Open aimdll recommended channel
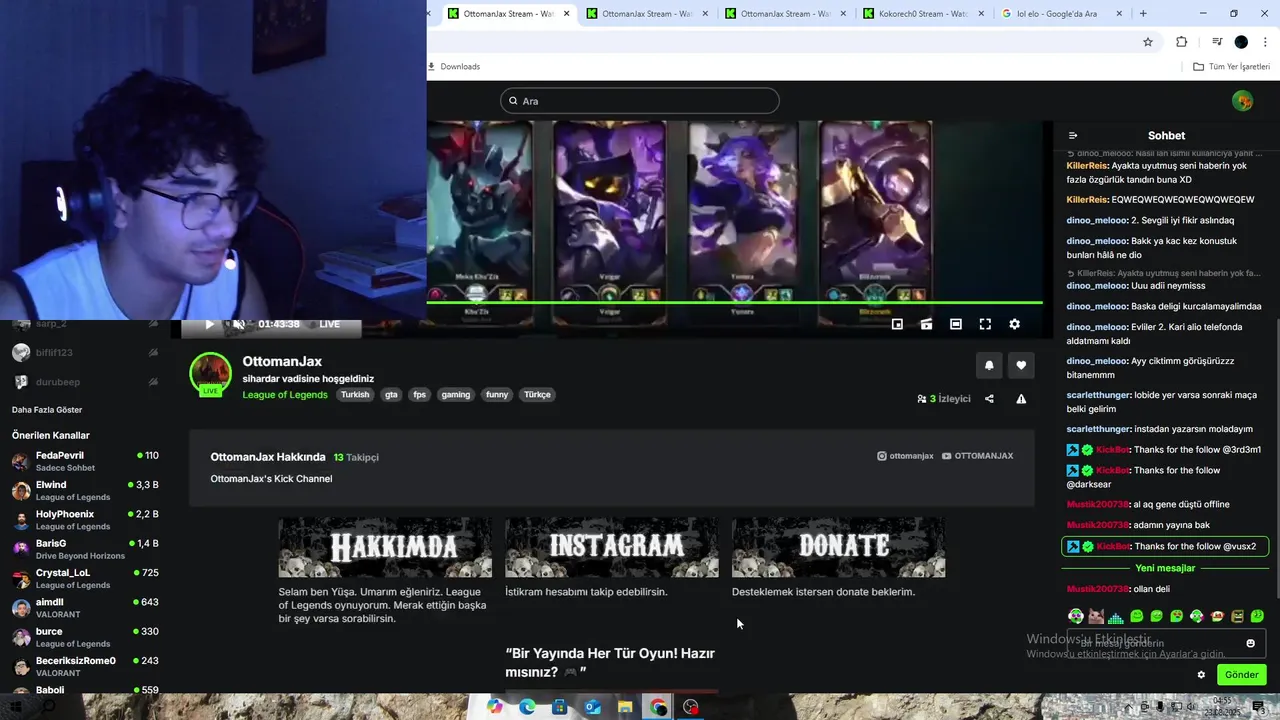The image size is (1280, 720). [x=85, y=608]
